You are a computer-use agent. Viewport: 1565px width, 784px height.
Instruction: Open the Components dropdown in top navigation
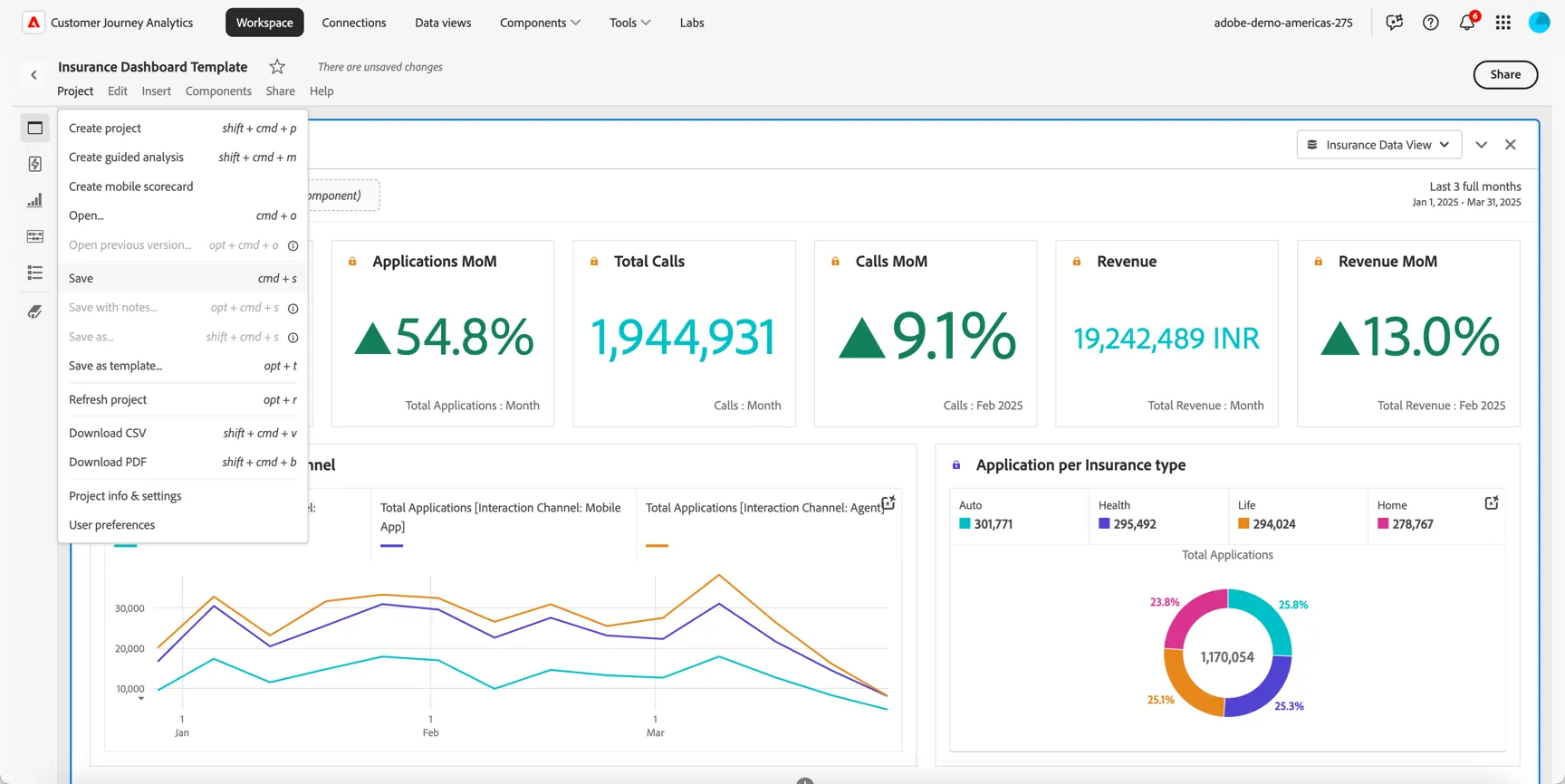pos(541,23)
